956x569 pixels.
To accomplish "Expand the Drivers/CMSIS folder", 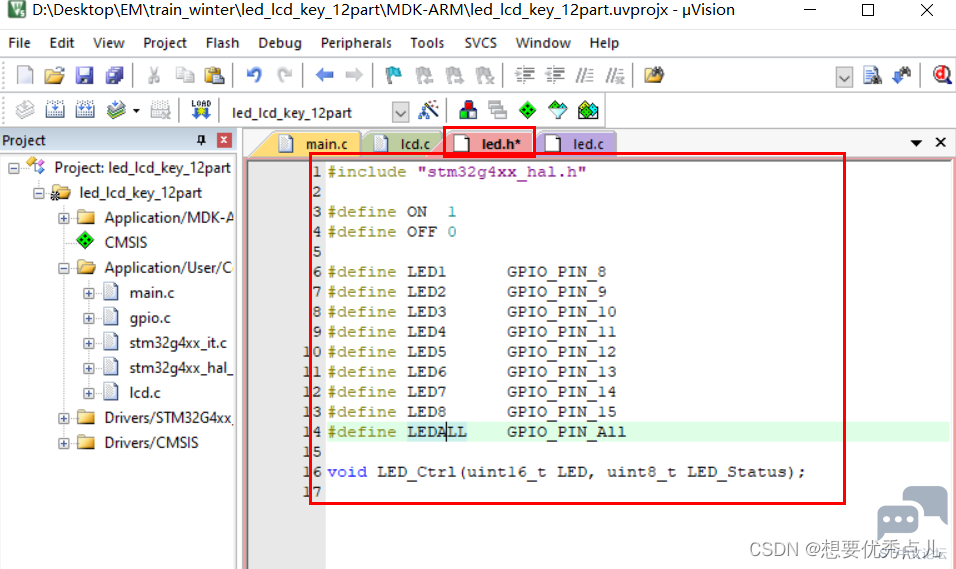I will point(63,443).
